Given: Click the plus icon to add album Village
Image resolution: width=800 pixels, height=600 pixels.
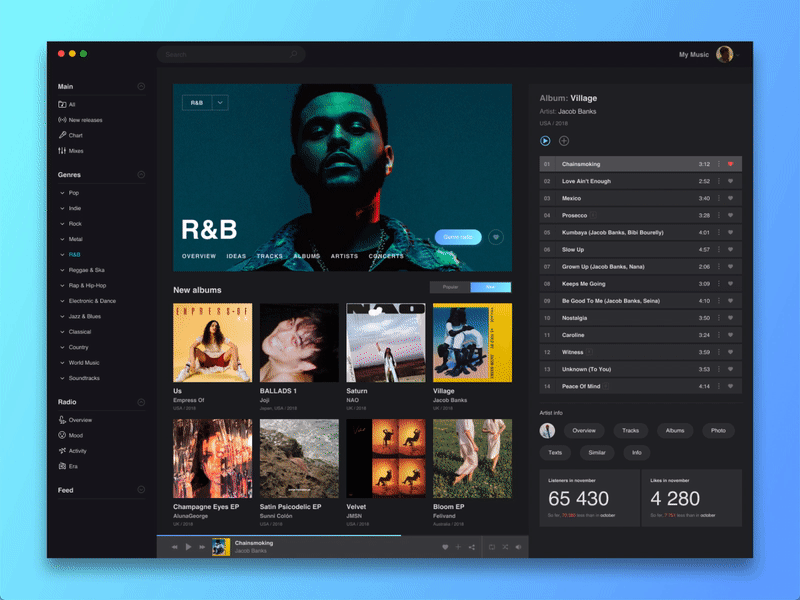Looking at the screenshot, I should [564, 140].
